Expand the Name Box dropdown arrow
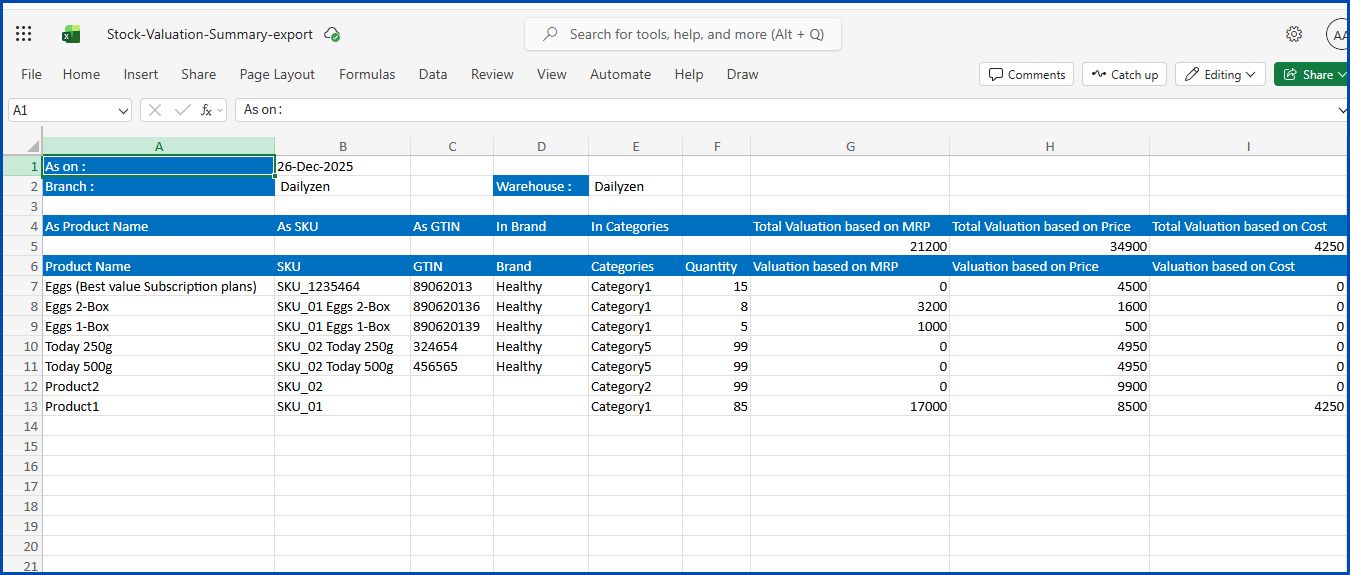Screen dimensions: 1350x575 (x=124, y=110)
